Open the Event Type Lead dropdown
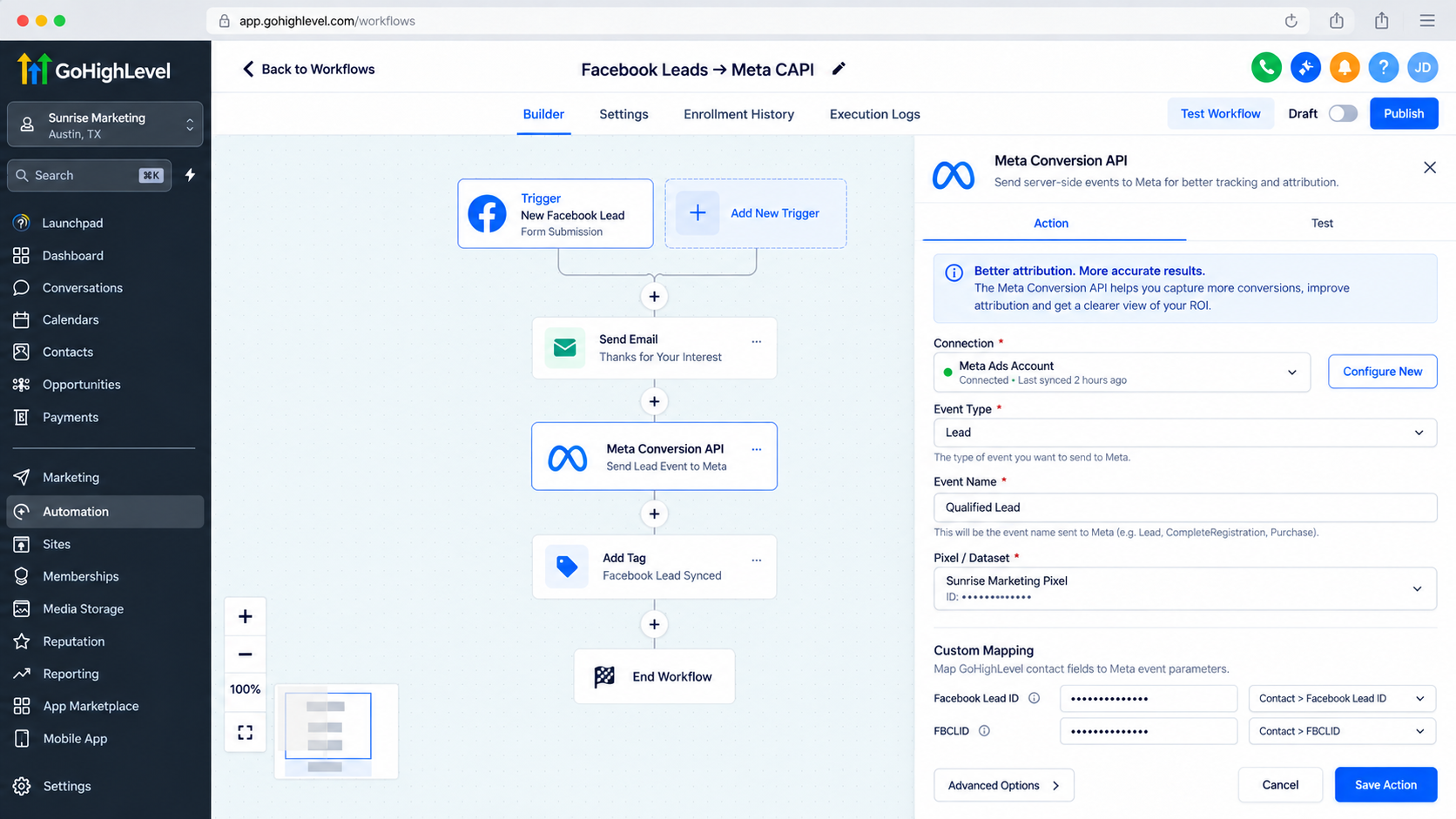The width and height of the screenshot is (1456, 819). (1185, 433)
